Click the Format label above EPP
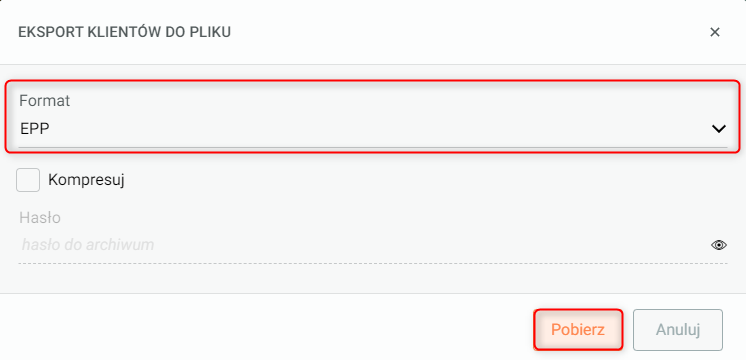Viewport: 746px width, 360px height. [44, 100]
